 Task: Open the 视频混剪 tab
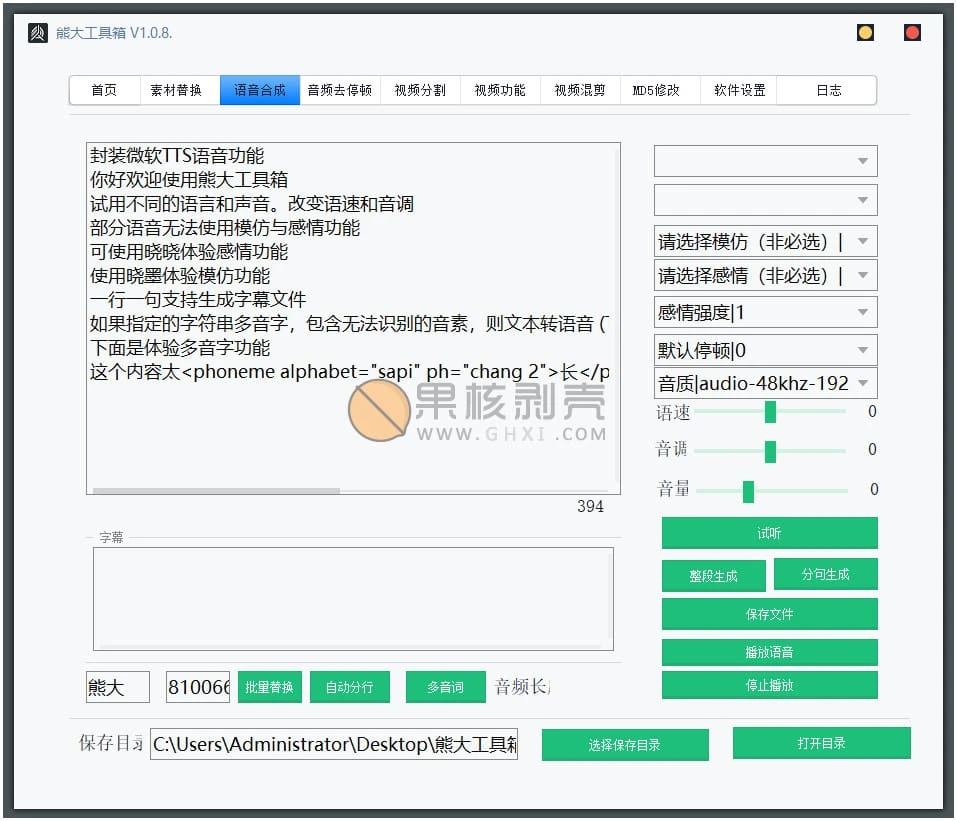(x=579, y=89)
